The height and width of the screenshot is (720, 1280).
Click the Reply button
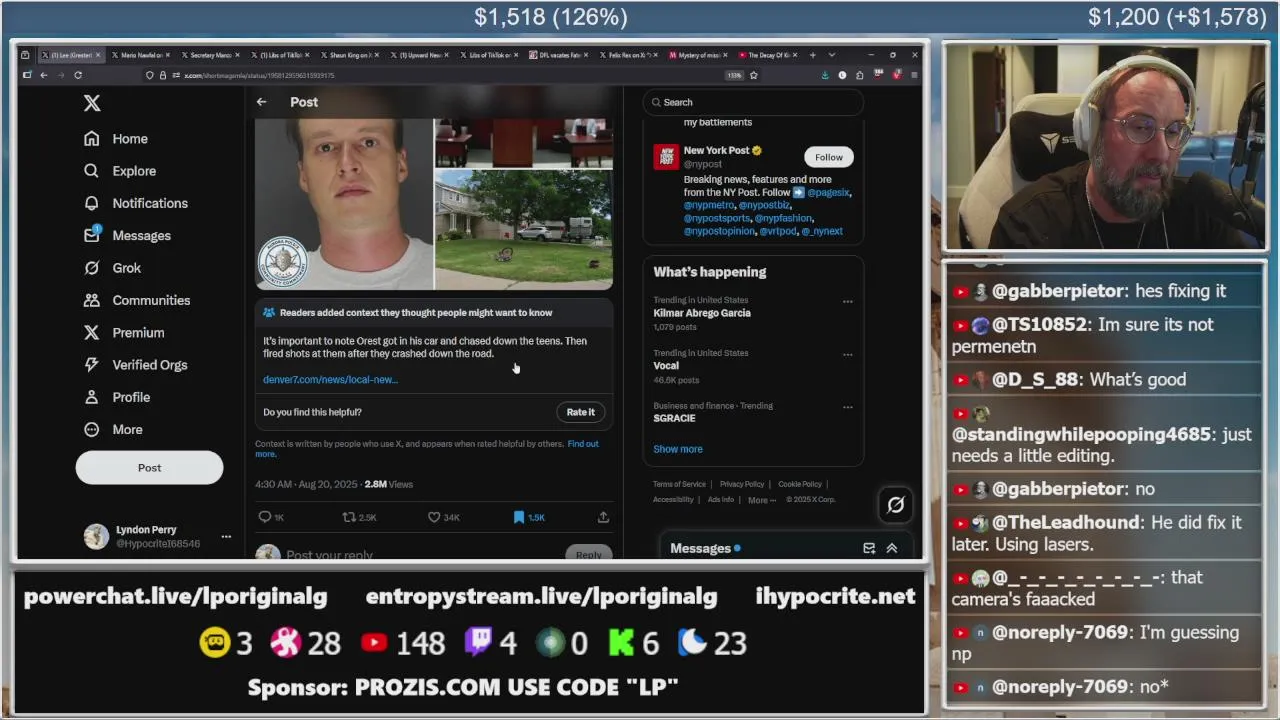pos(588,554)
